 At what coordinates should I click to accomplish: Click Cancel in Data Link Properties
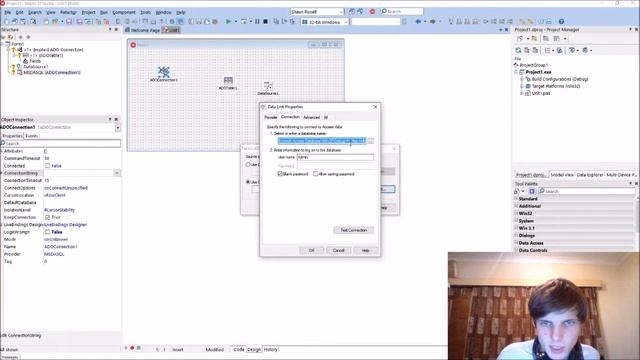point(338,250)
